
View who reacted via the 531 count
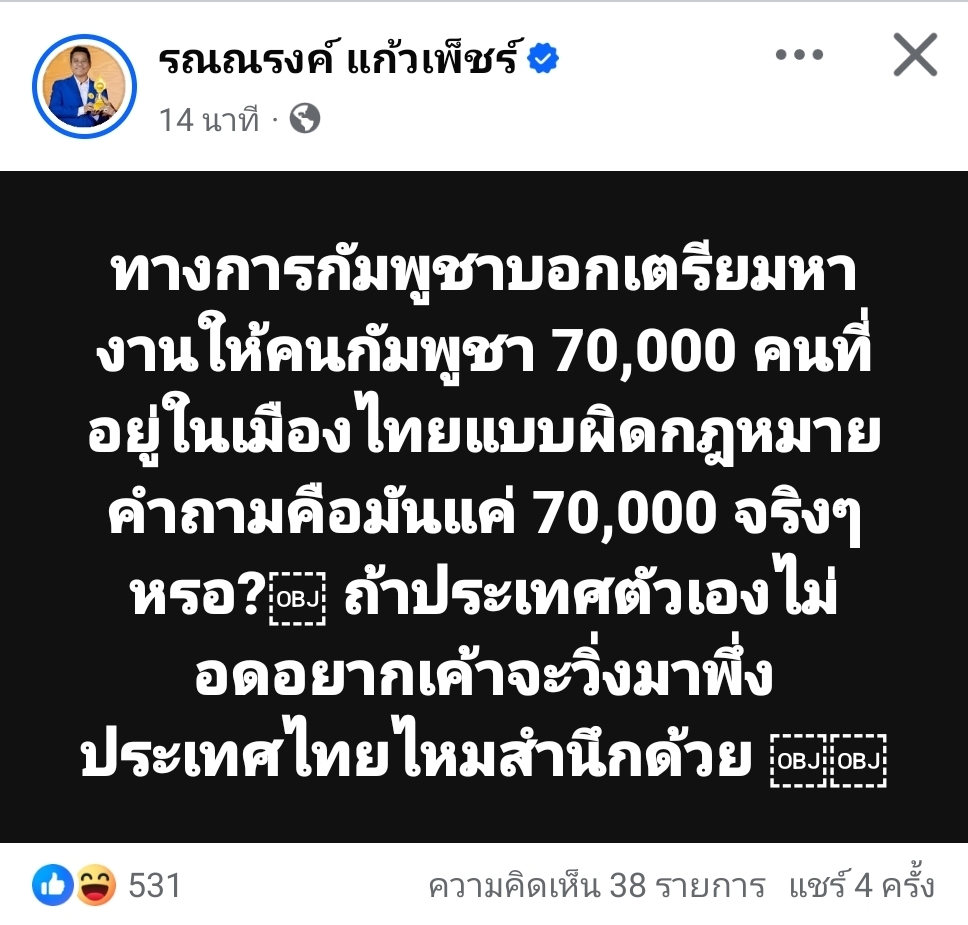[154, 885]
